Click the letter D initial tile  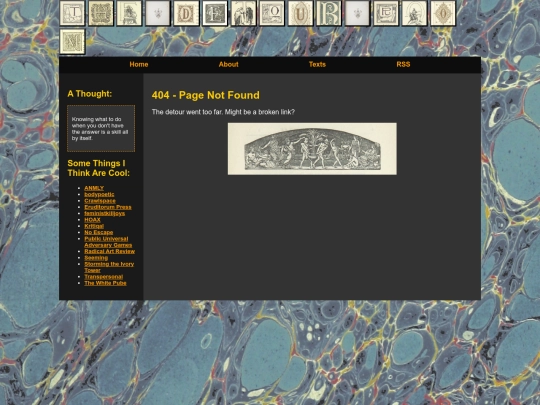coord(186,13)
